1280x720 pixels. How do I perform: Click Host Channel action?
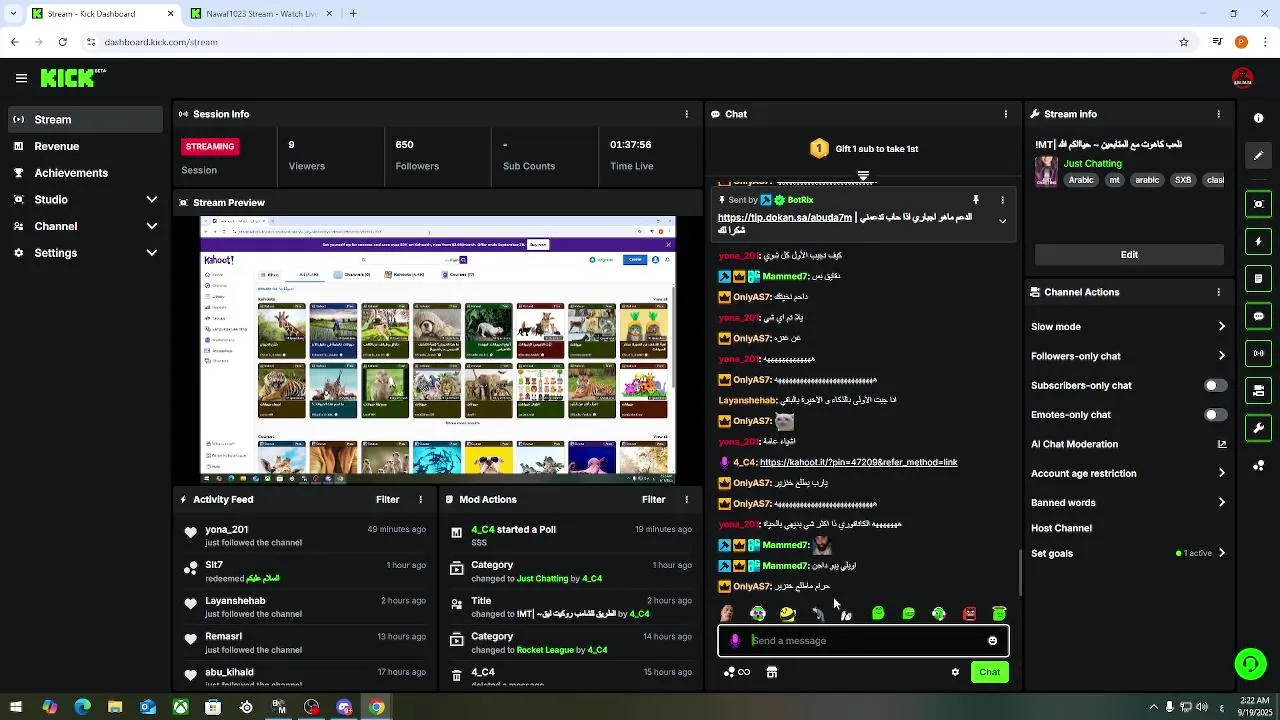1061,528
